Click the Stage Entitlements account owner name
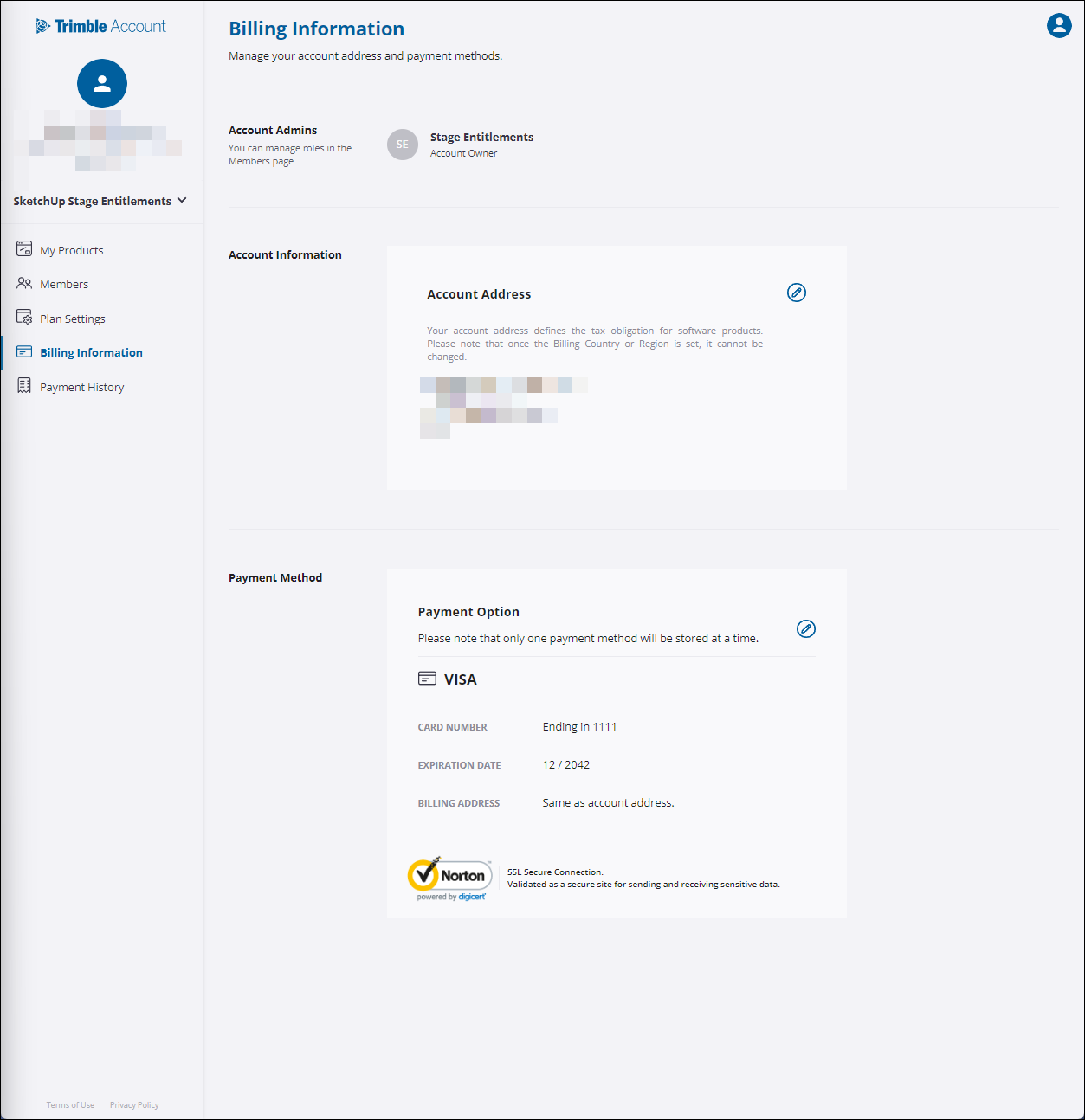1085x1120 pixels. 481,137
